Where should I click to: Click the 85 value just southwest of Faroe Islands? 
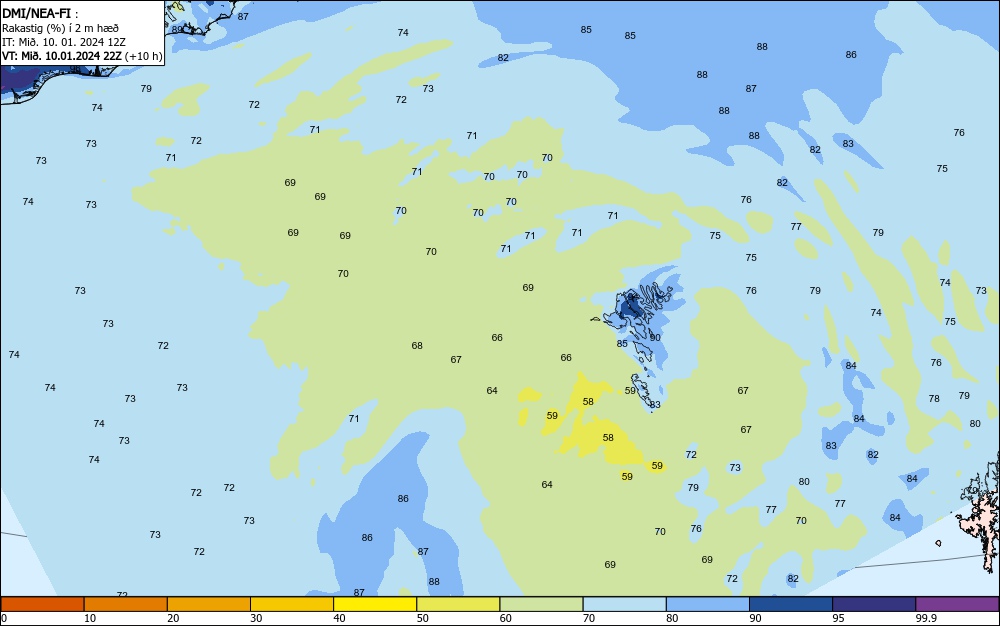622,344
